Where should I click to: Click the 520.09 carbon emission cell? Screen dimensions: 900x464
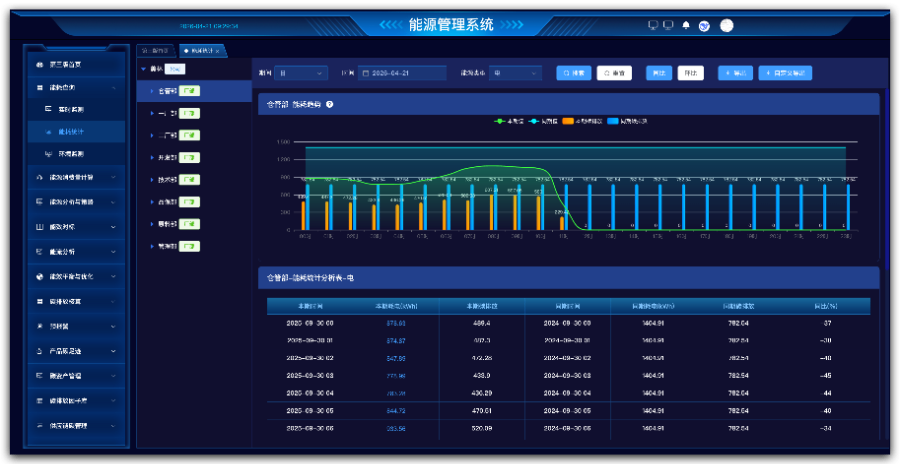(482, 428)
